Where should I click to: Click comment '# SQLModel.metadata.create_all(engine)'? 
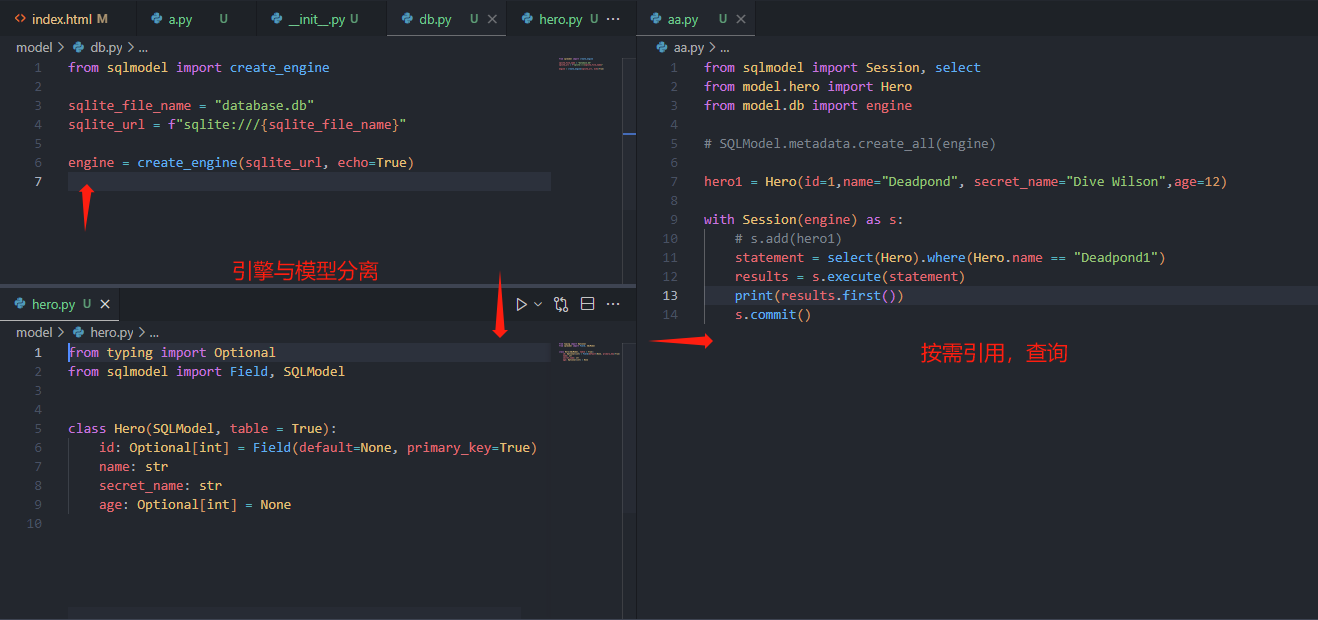click(850, 143)
